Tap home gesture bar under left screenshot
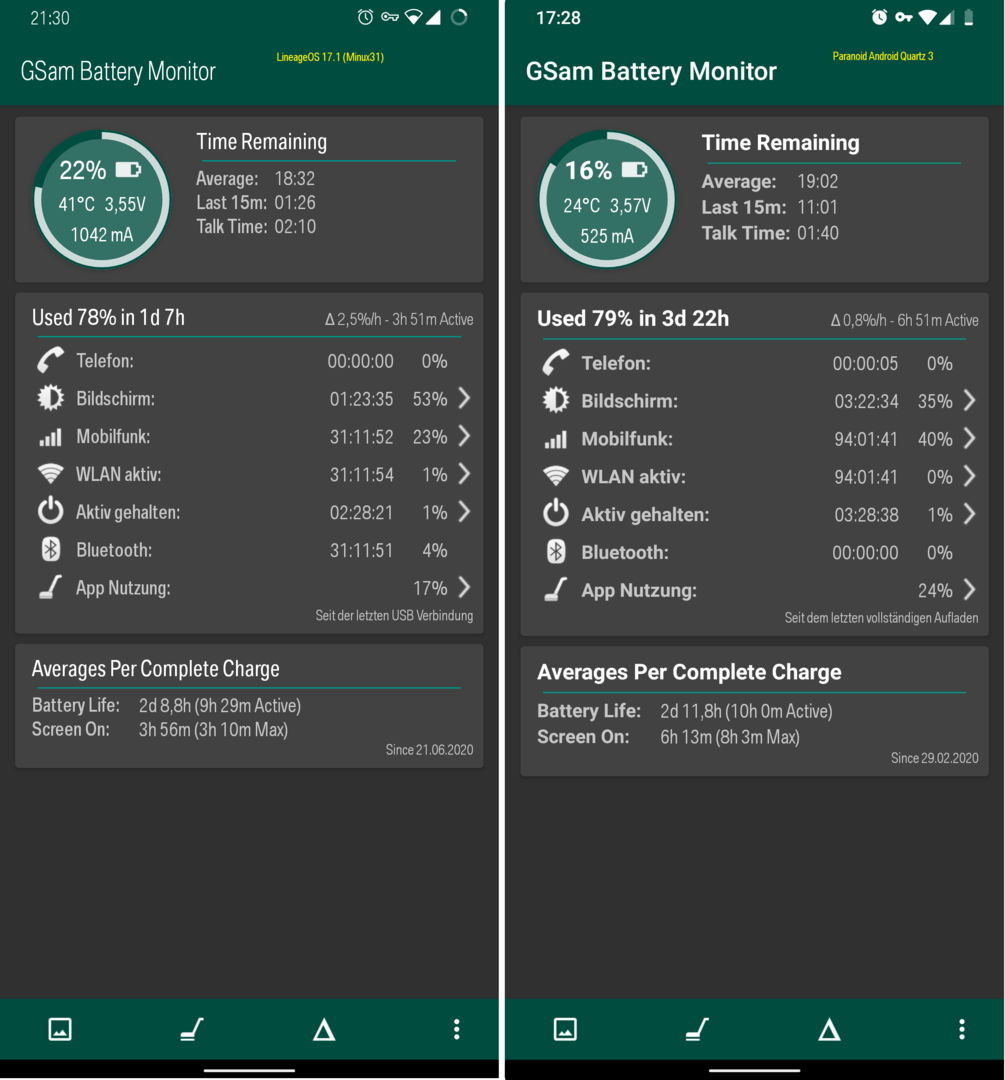The image size is (1005, 1080). (x=249, y=1070)
